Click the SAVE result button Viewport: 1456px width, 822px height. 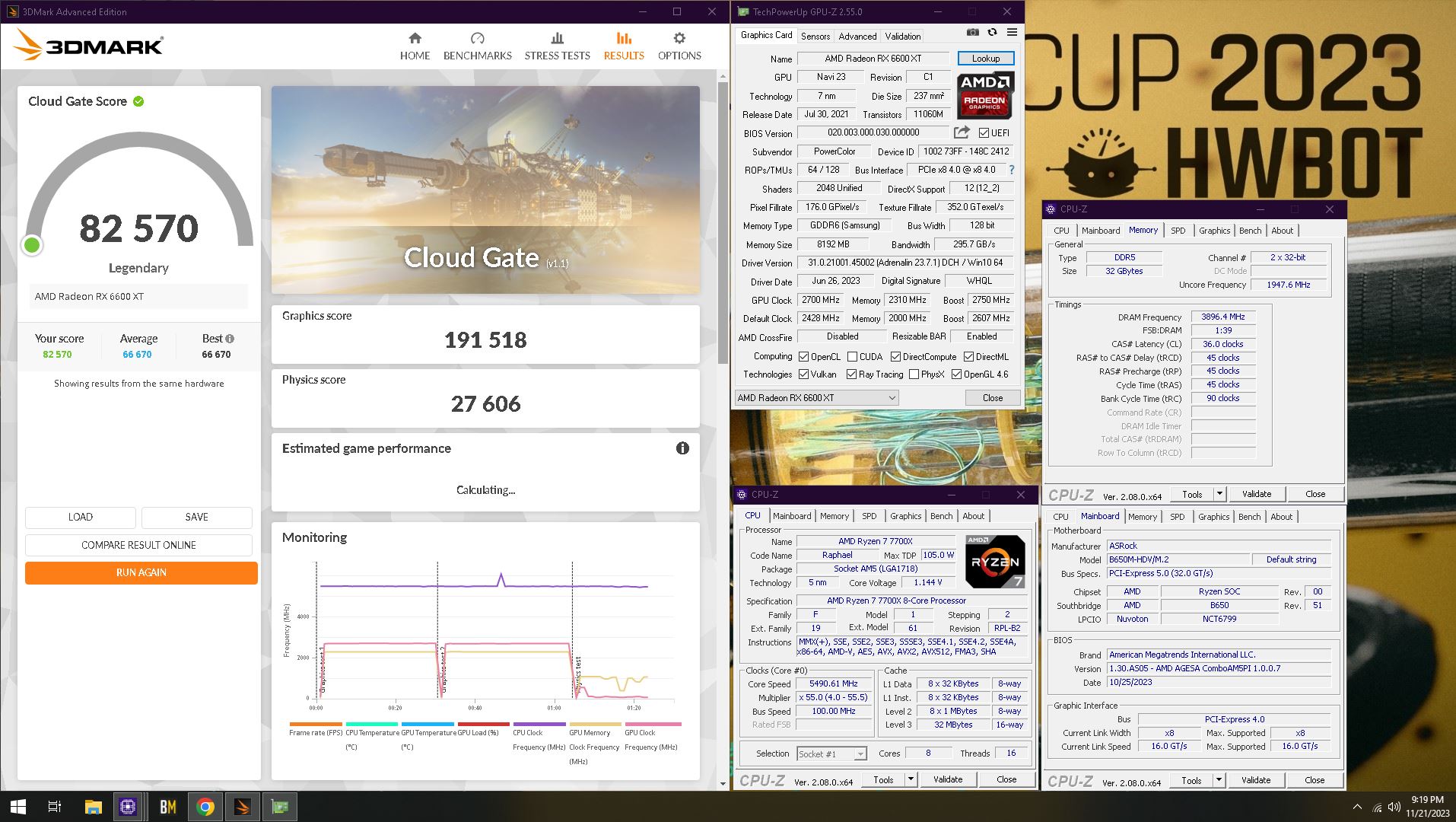click(196, 517)
